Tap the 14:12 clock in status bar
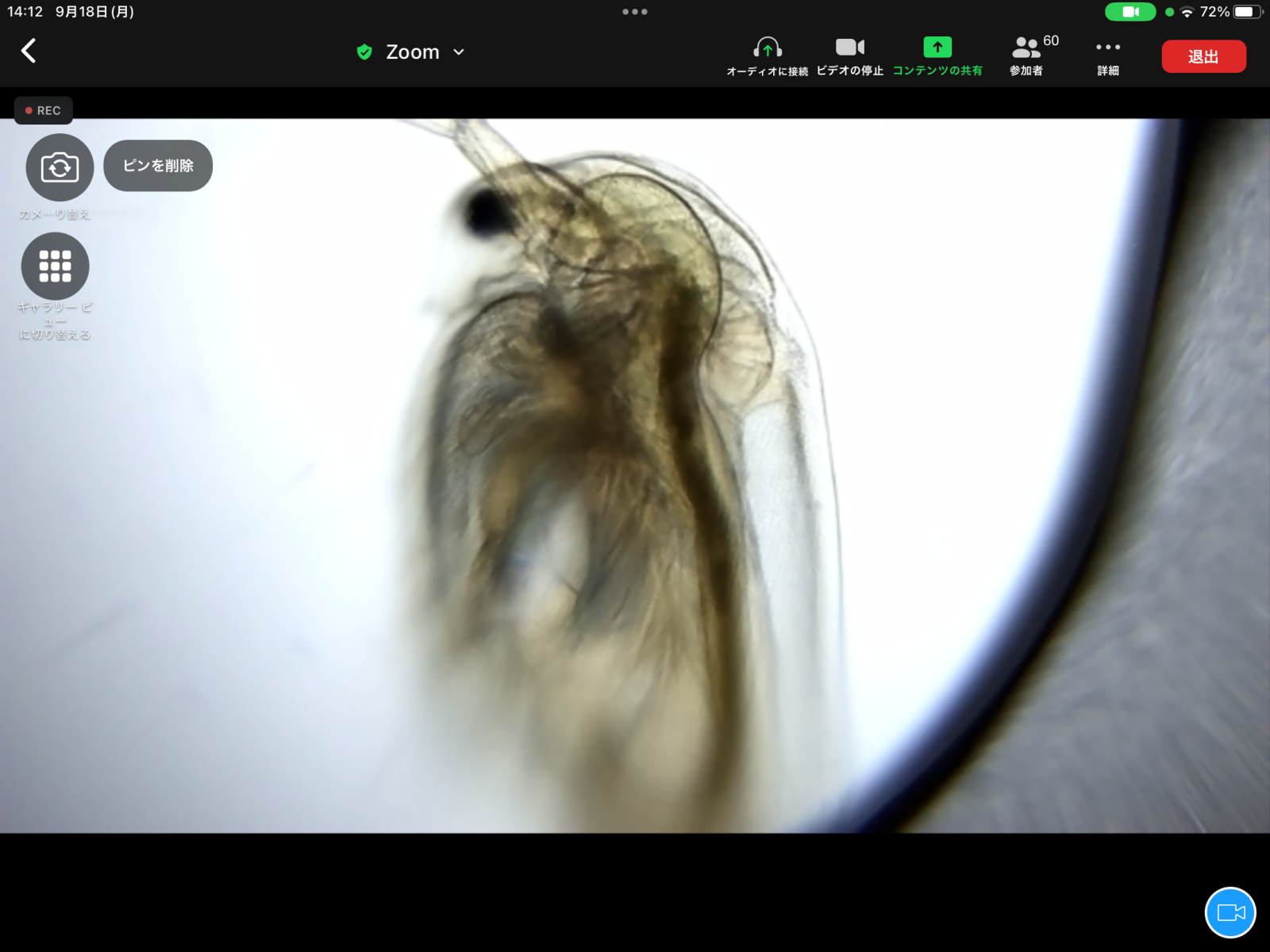The height and width of the screenshot is (952, 1270). (25, 12)
